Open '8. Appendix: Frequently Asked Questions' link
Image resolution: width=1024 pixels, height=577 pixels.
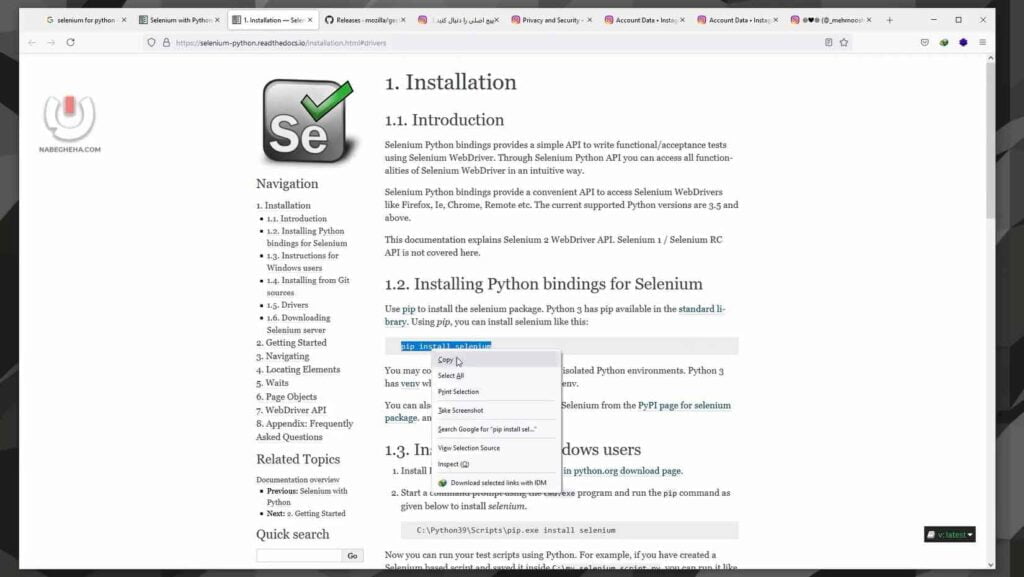pyautogui.click(x=304, y=430)
